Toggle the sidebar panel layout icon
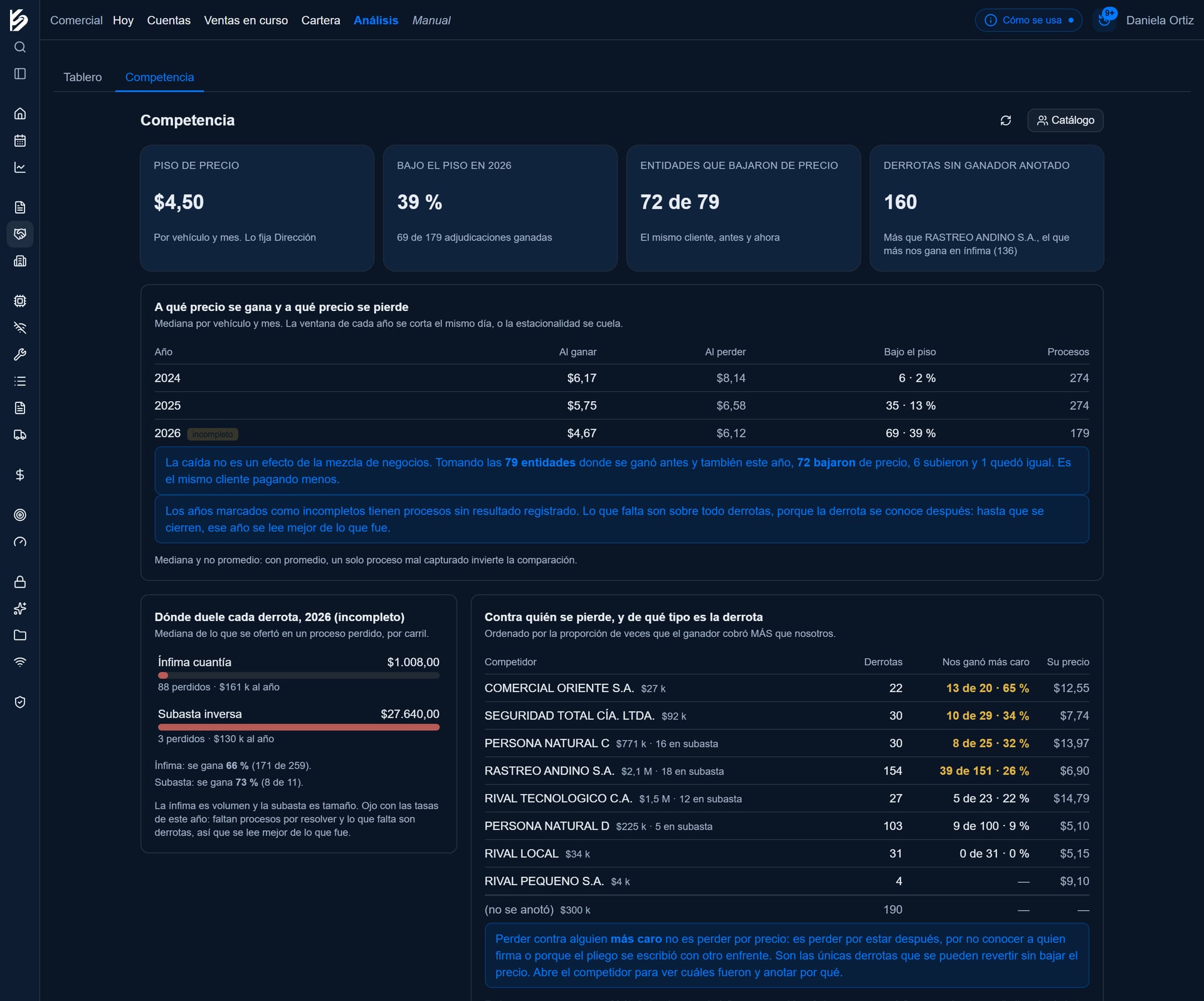The height and width of the screenshot is (1001, 1204). (x=20, y=74)
